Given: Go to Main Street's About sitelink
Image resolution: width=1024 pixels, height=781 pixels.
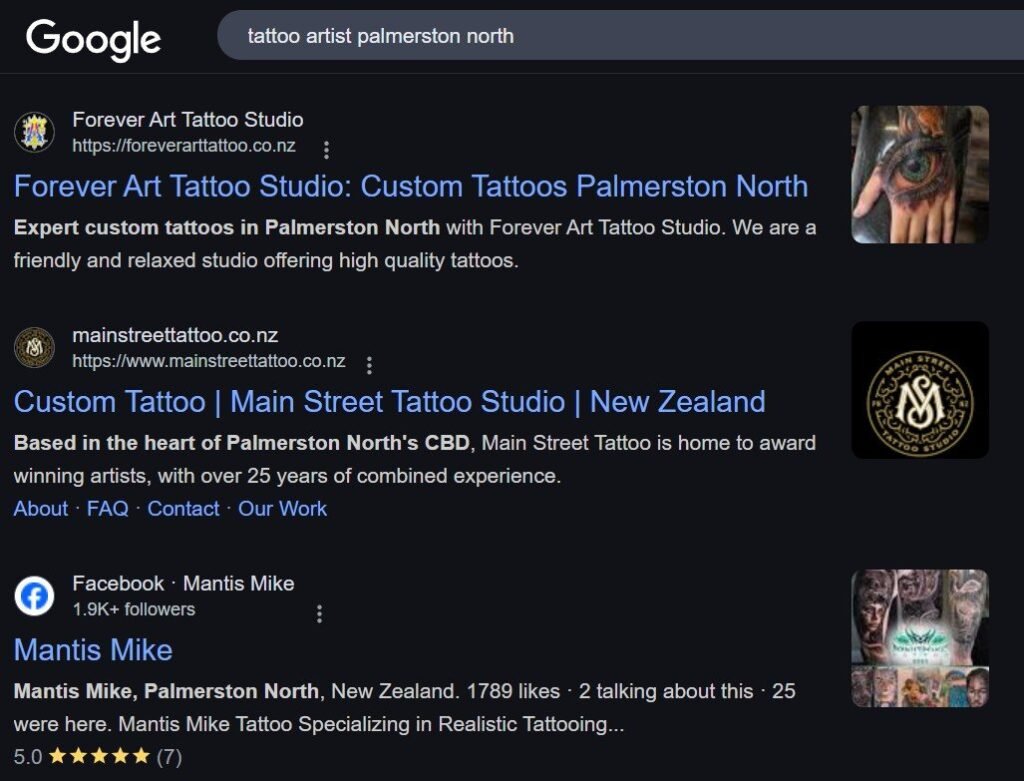Looking at the screenshot, I should [x=41, y=508].
